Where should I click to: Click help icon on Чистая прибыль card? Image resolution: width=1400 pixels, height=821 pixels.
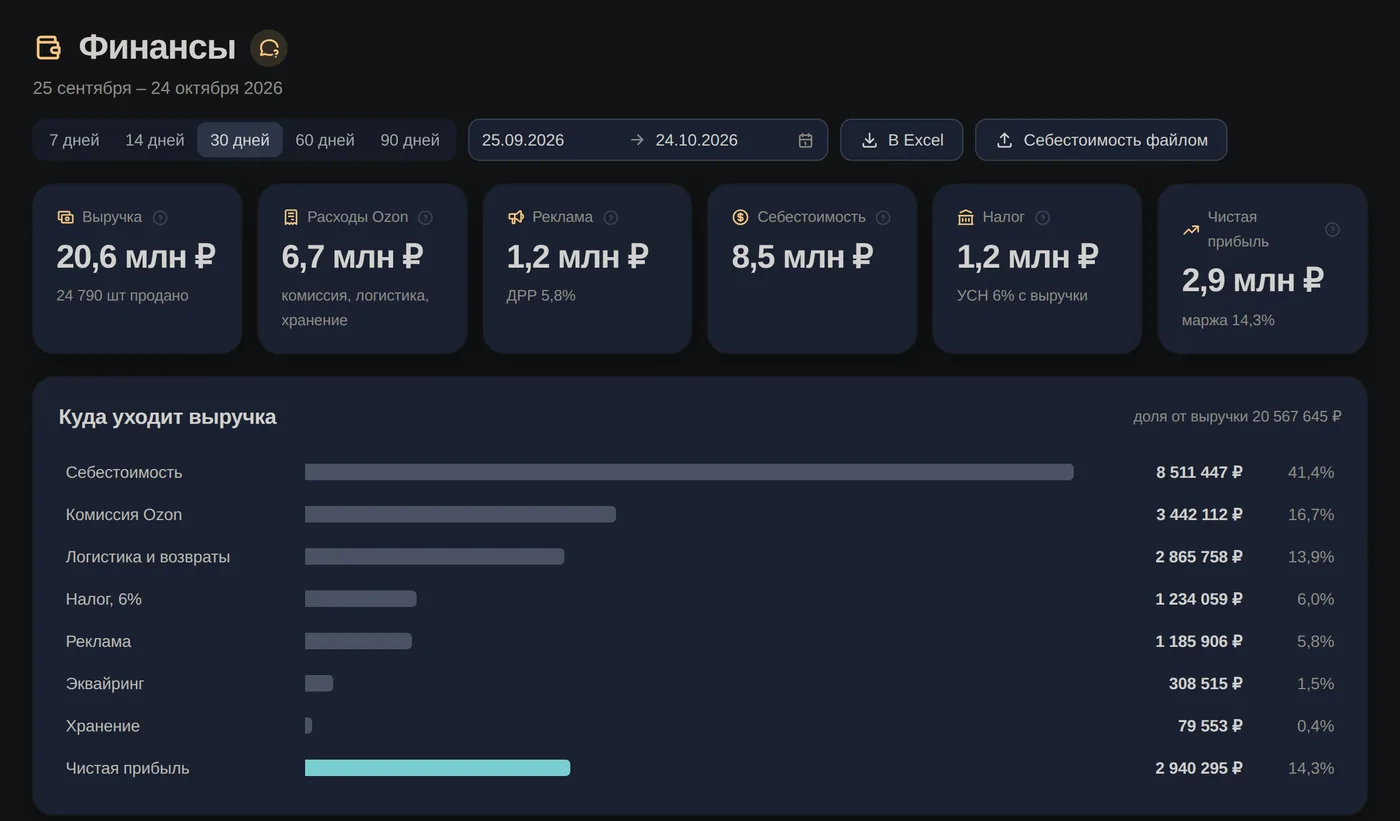pos(1332,229)
